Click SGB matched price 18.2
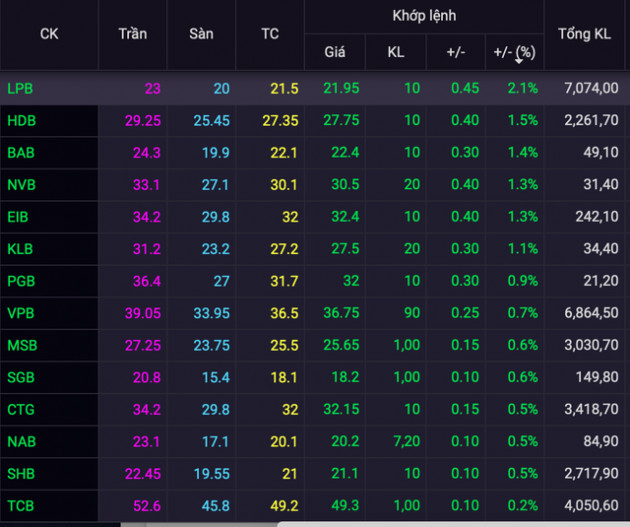The height and width of the screenshot is (527, 630). pos(345,377)
